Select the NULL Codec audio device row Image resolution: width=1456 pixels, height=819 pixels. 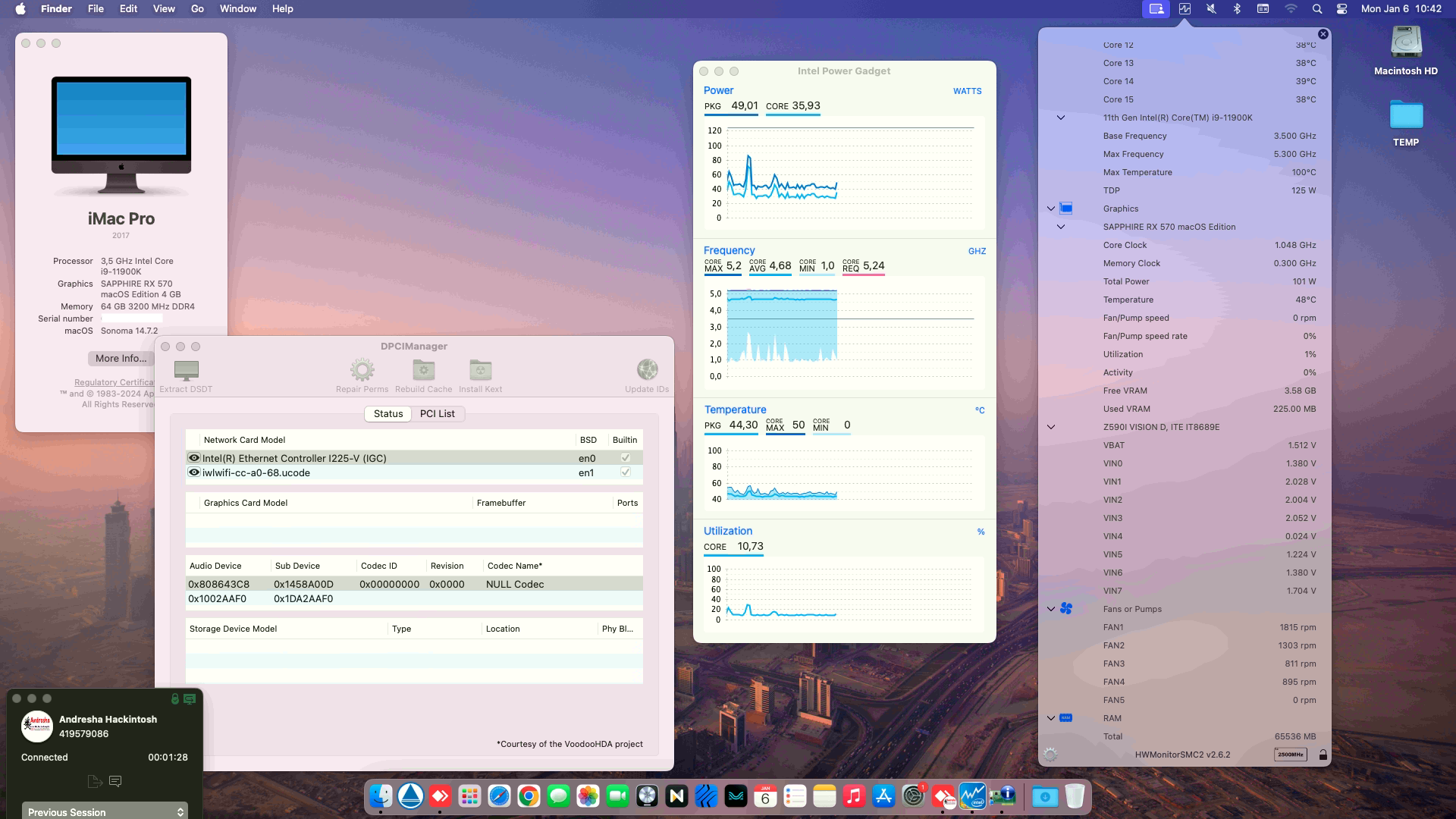pos(414,584)
